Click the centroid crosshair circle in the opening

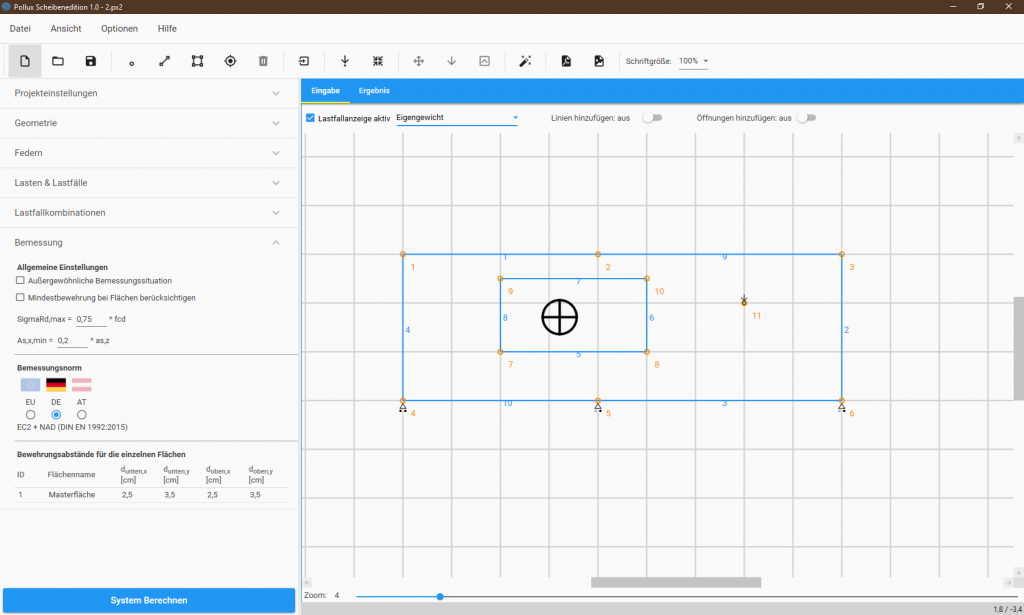[560, 317]
